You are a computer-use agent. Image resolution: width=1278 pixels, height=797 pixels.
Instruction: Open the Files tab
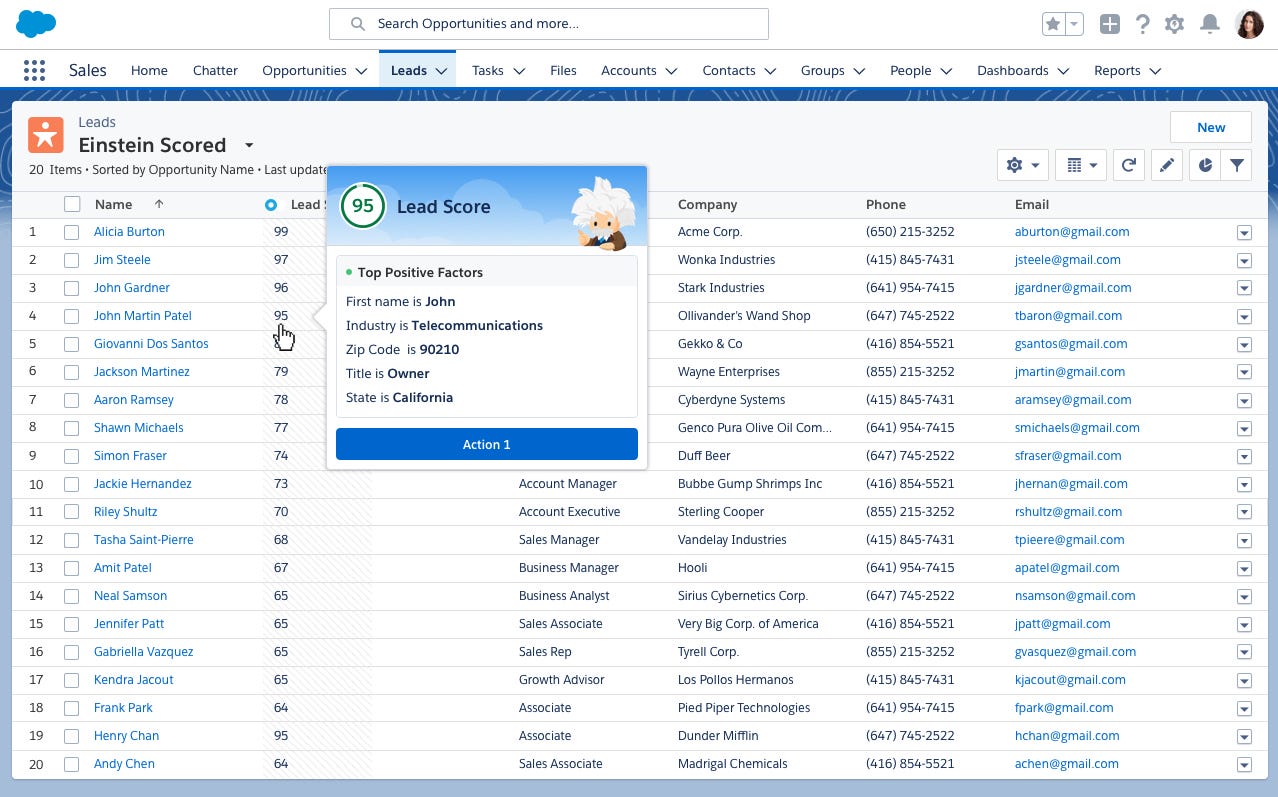(563, 71)
